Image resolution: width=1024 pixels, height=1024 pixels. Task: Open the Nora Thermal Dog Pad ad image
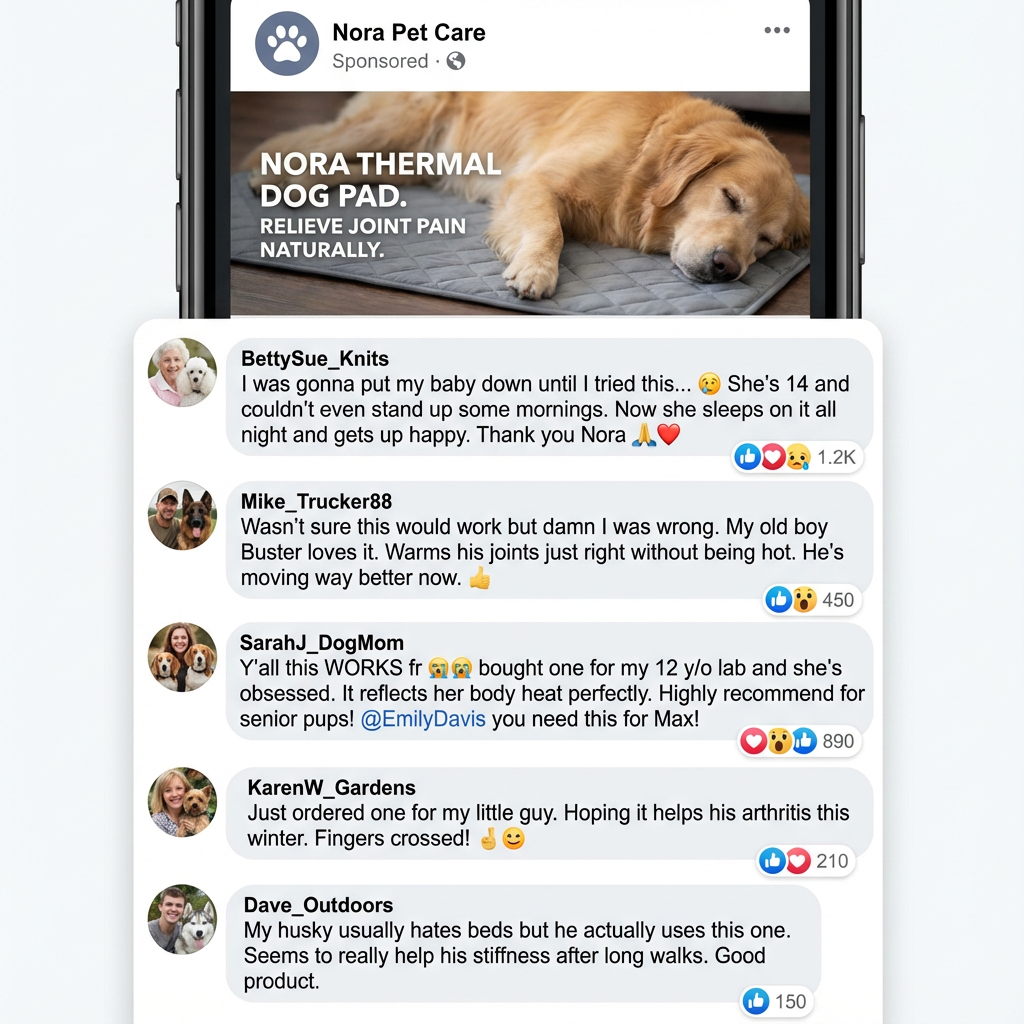(x=520, y=204)
